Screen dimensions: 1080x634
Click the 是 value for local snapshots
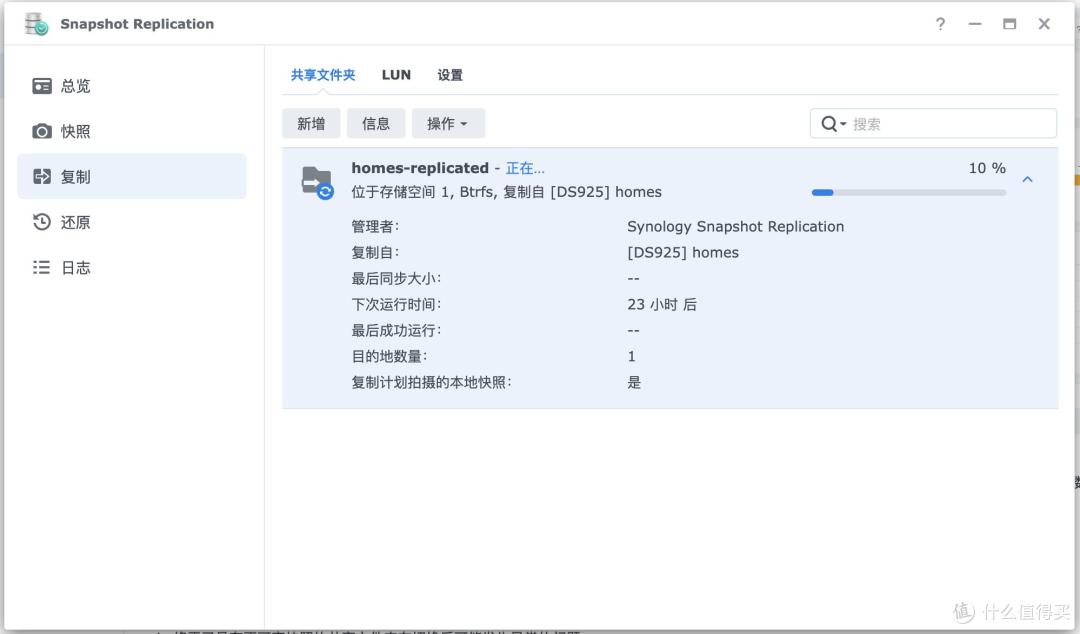634,382
